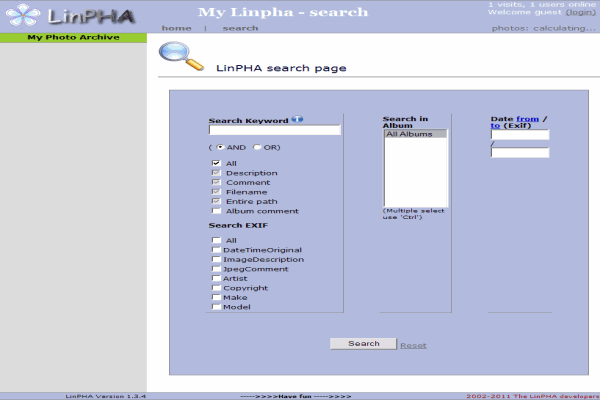Screen dimensions: 600x400
Task: Toggle the Comment checkbox
Action: [216, 182]
